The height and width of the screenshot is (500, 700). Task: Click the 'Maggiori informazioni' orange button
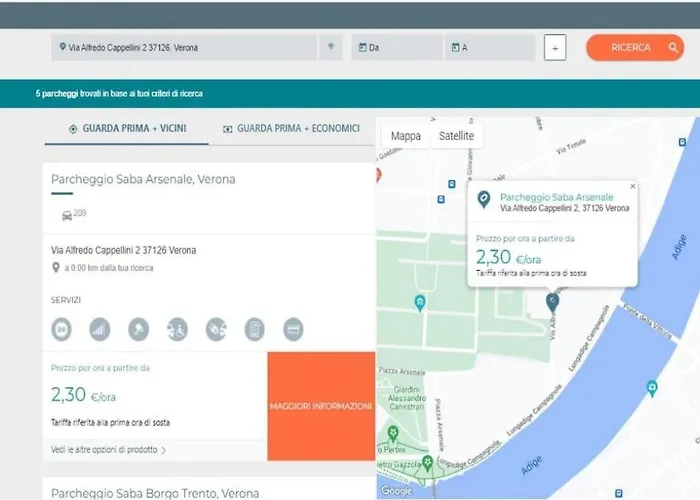[x=321, y=406]
